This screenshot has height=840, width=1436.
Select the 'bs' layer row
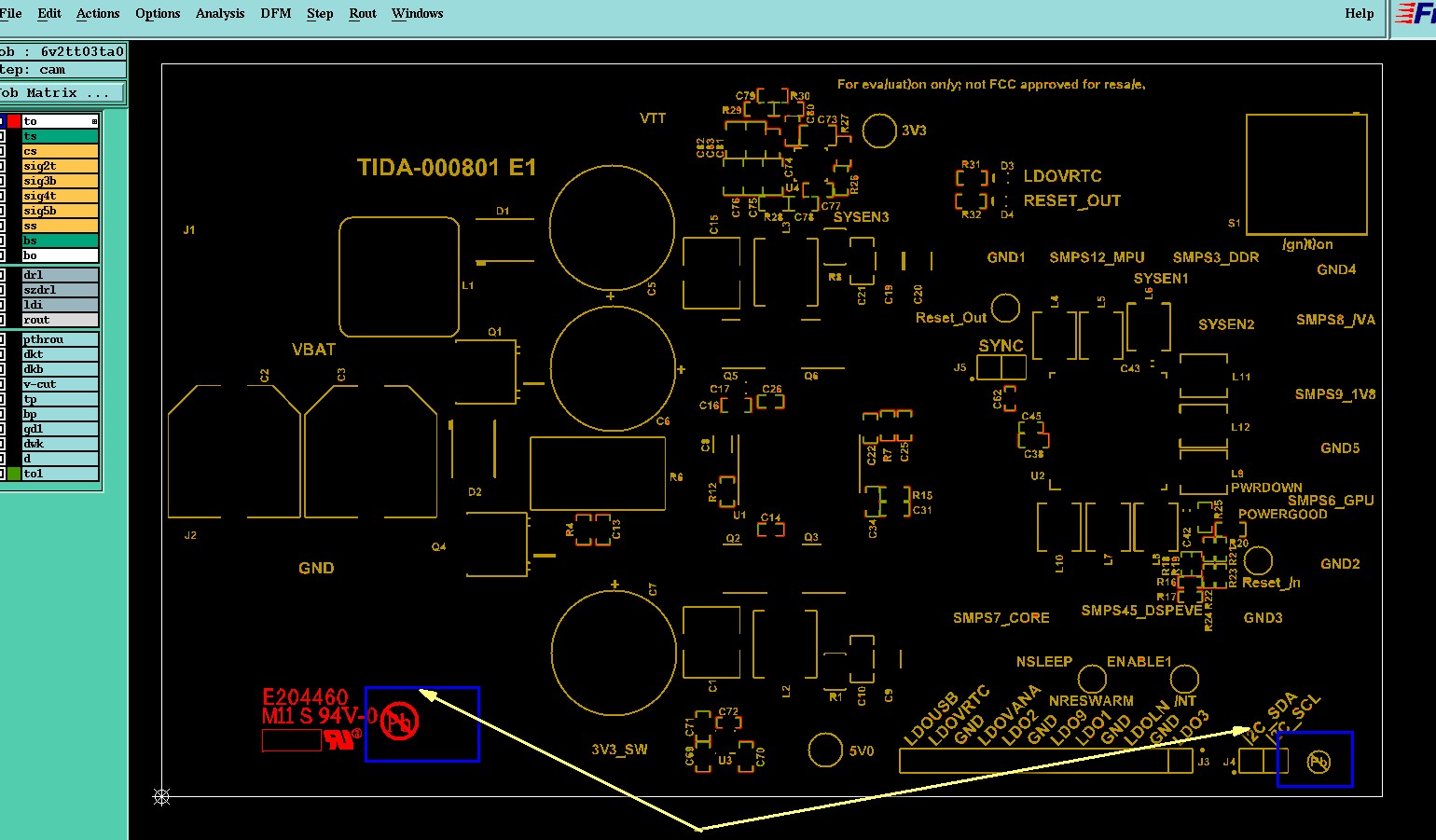click(60, 241)
